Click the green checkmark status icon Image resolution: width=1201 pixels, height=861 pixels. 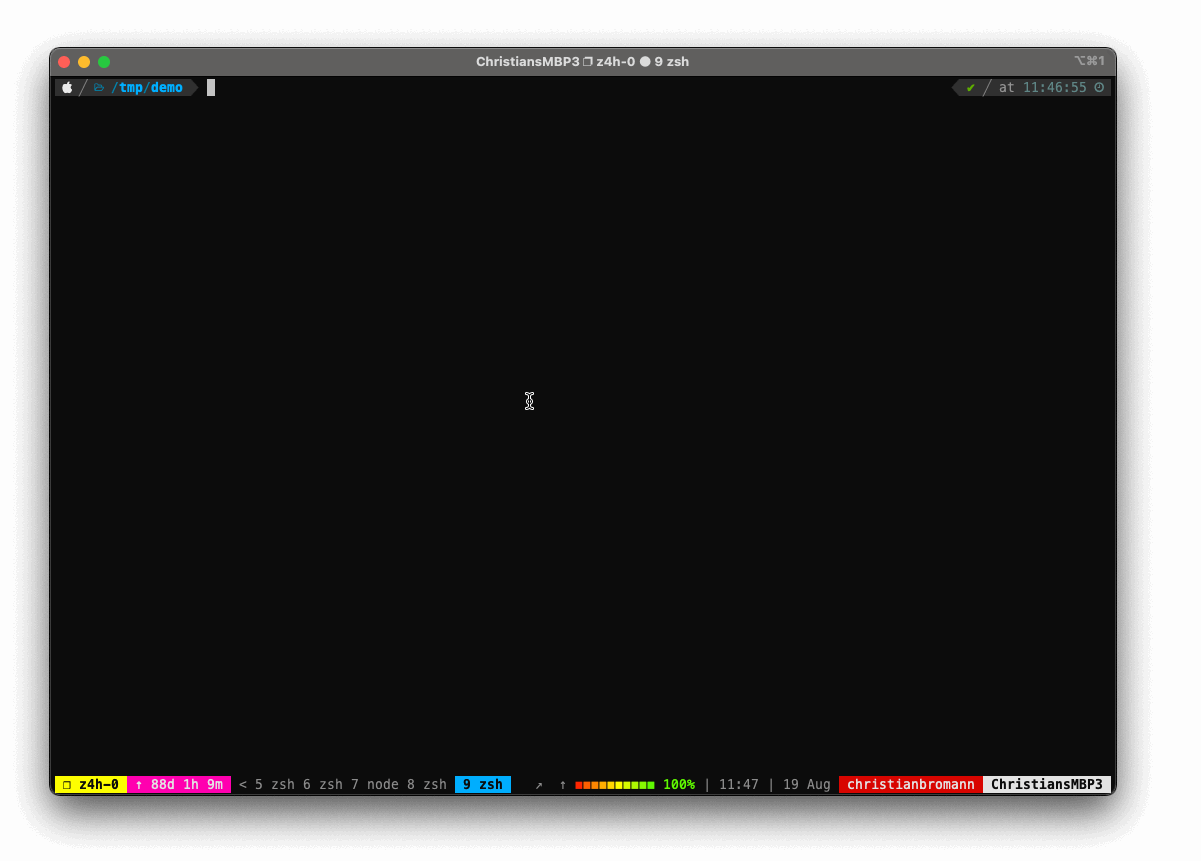[x=970, y=88]
